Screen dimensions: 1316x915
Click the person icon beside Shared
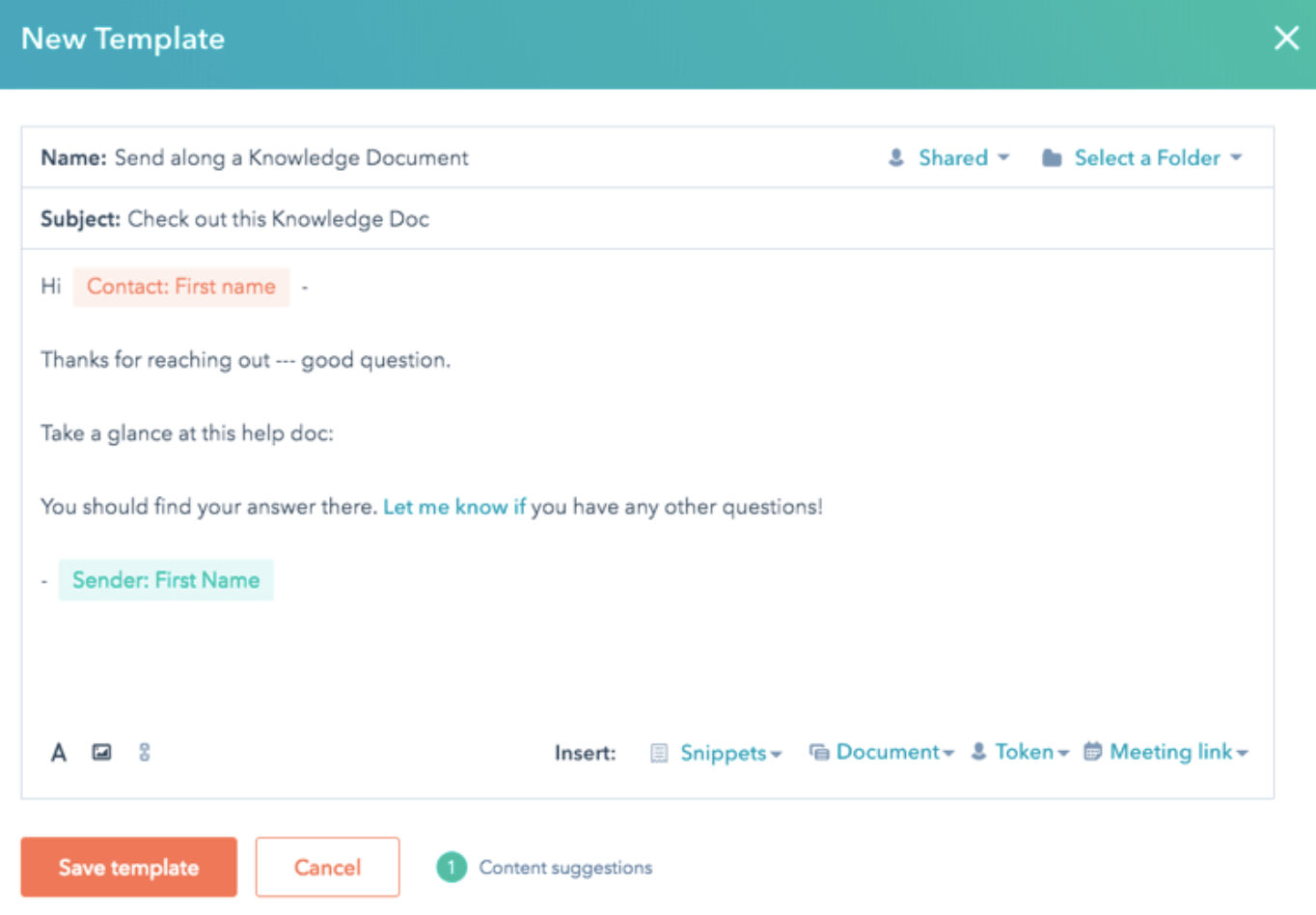coord(895,157)
